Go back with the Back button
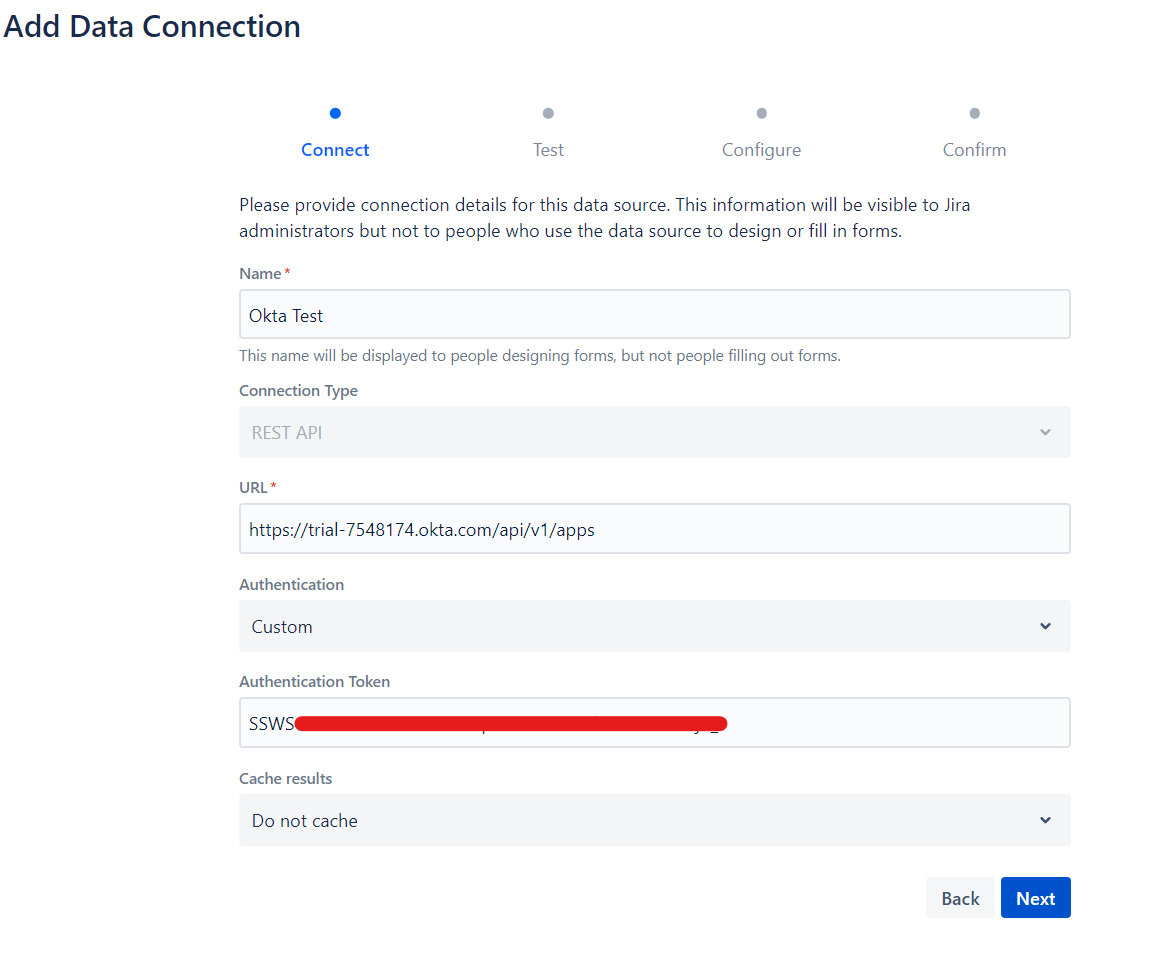This screenshot has height=953, width=1162. coord(960,897)
